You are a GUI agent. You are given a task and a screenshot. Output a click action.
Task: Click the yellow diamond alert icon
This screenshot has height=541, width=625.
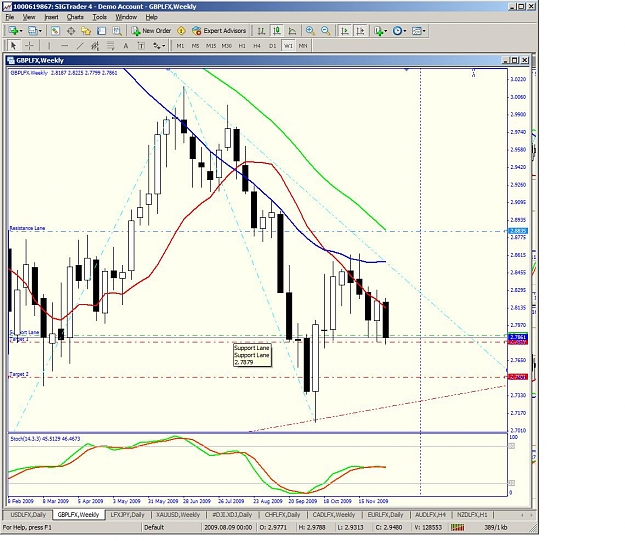coord(181,31)
